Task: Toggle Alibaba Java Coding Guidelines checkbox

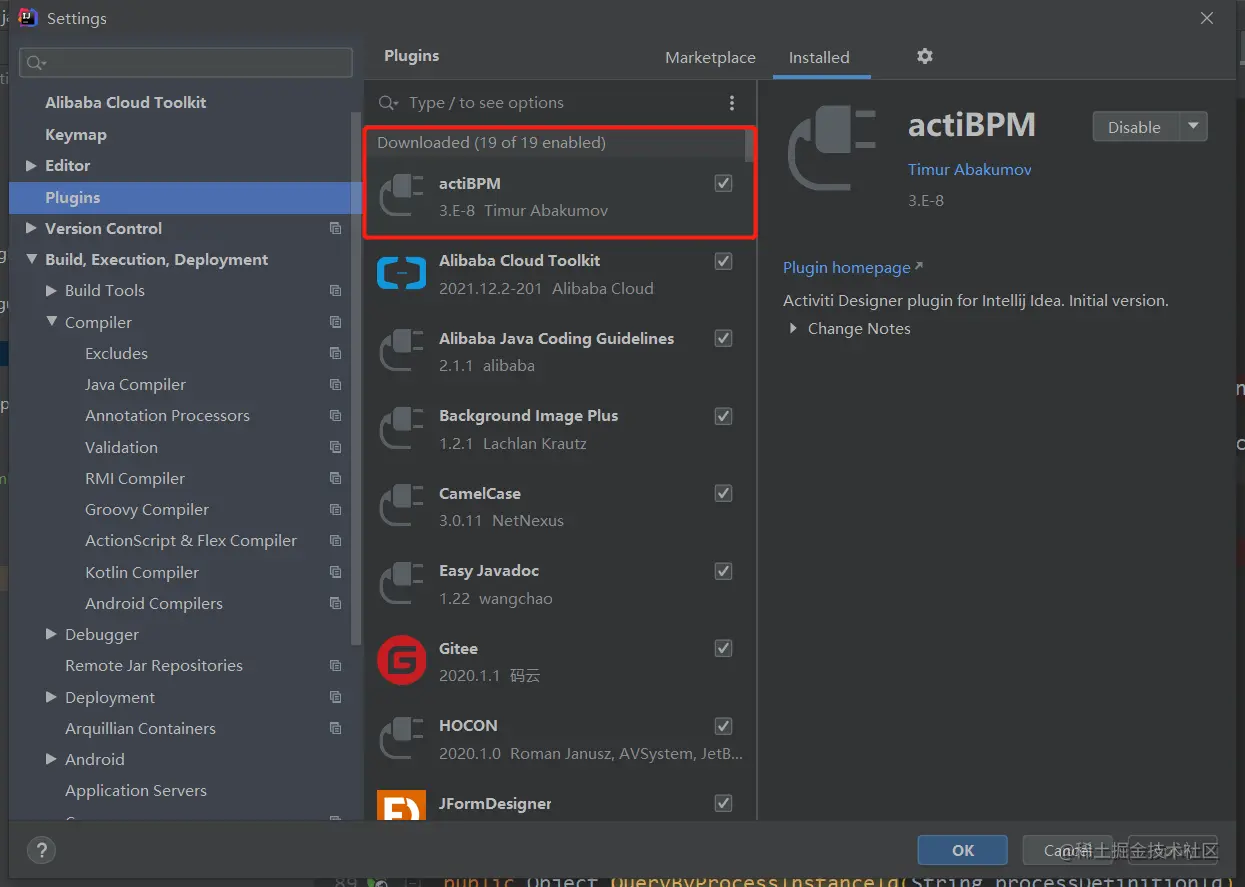Action: (724, 338)
